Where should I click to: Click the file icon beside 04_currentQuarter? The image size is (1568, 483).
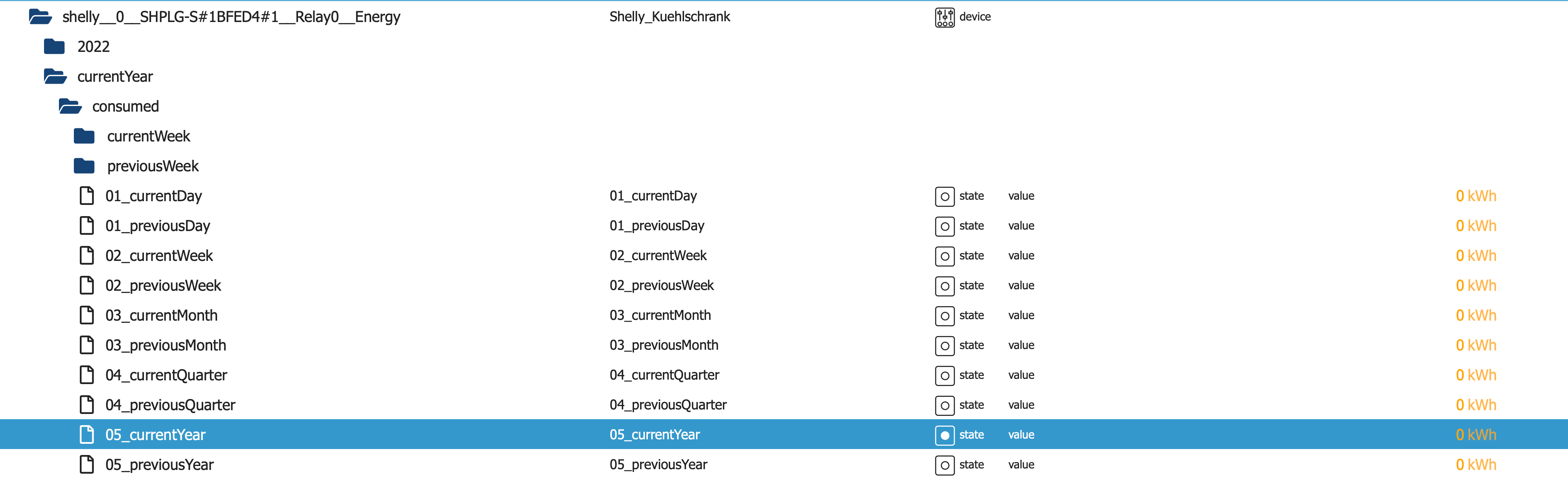[87, 375]
